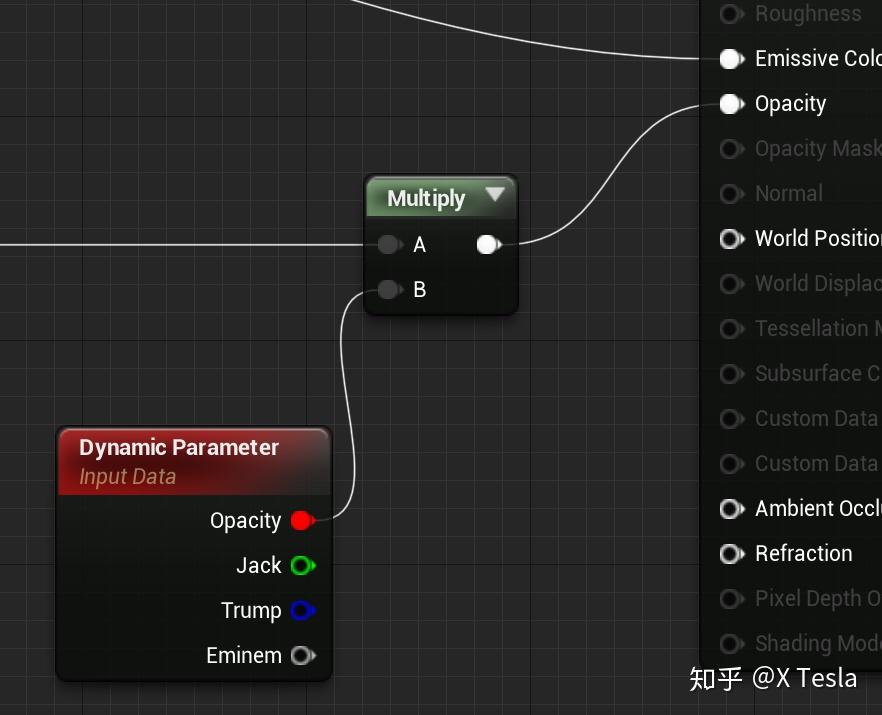Click the Emissive Color input pin
Image resolution: width=882 pixels, height=715 pixels.
click(731, 59)
